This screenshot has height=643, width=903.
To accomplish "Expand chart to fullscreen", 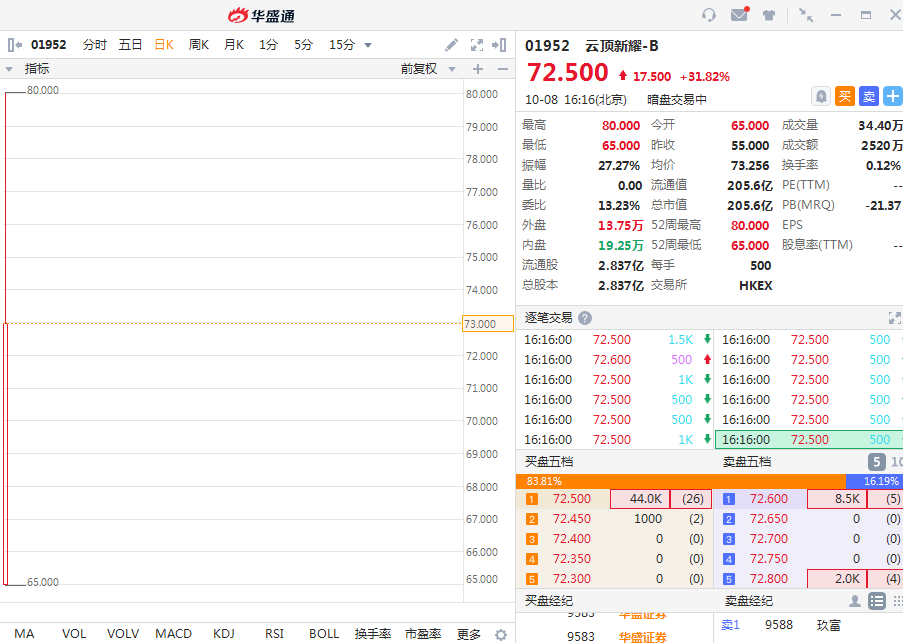I will coord(477,45).
